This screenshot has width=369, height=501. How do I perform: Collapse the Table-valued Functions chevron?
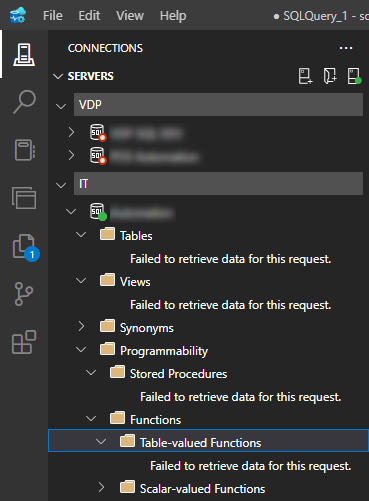click(101, 441)
